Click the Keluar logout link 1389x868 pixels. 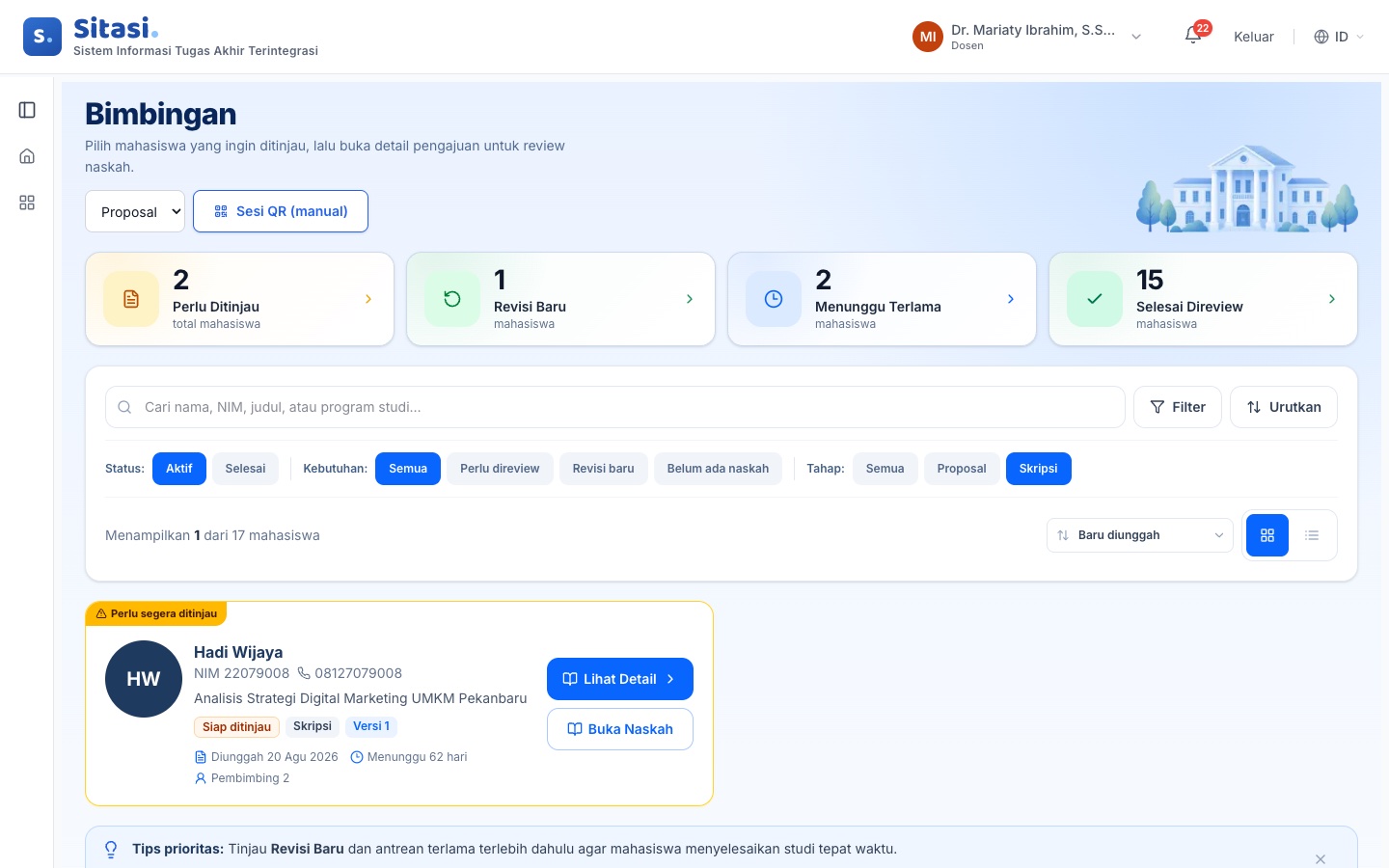coord(1254,37)
